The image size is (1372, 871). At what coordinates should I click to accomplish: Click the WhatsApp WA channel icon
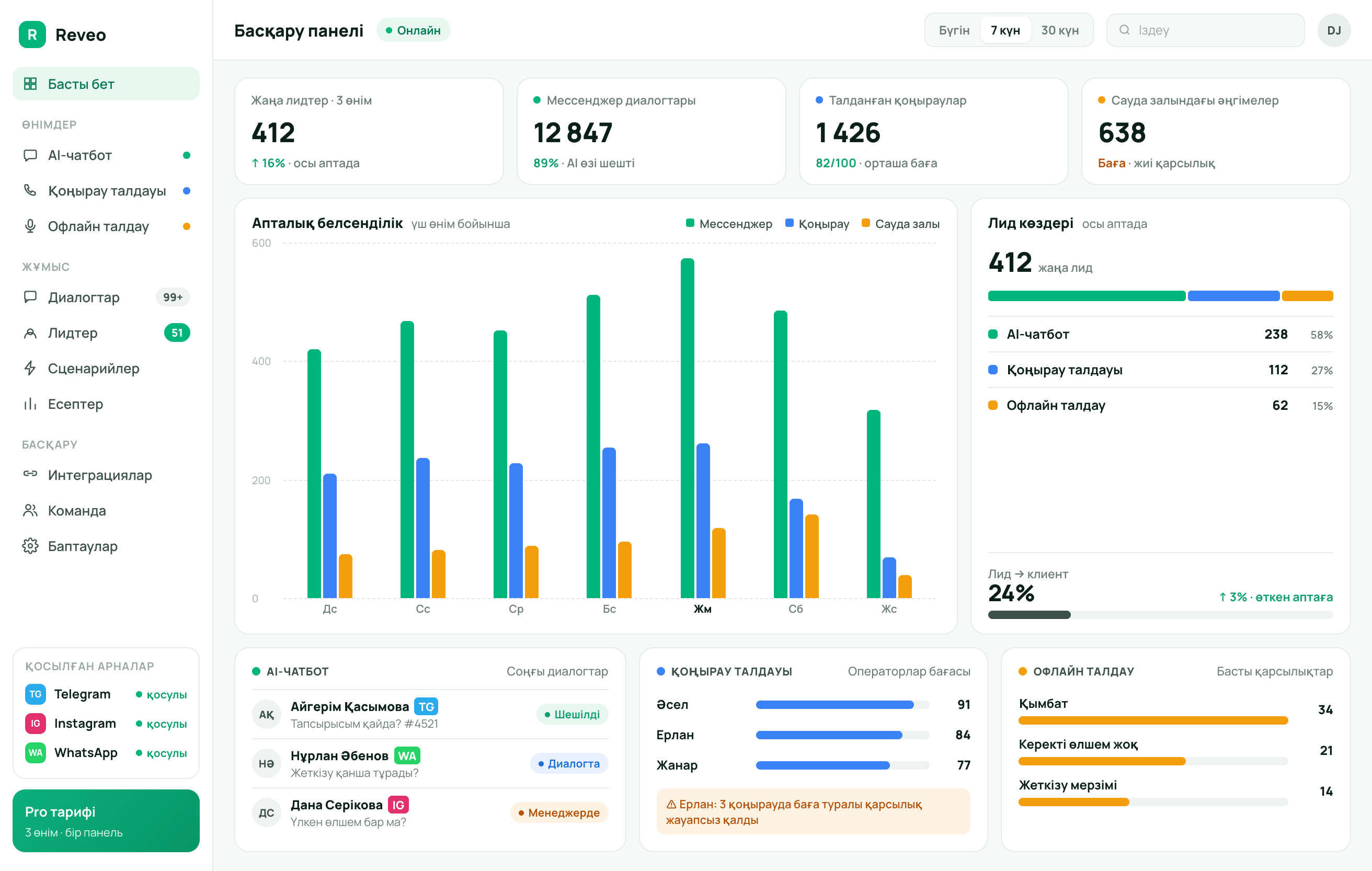click(36, 752)
